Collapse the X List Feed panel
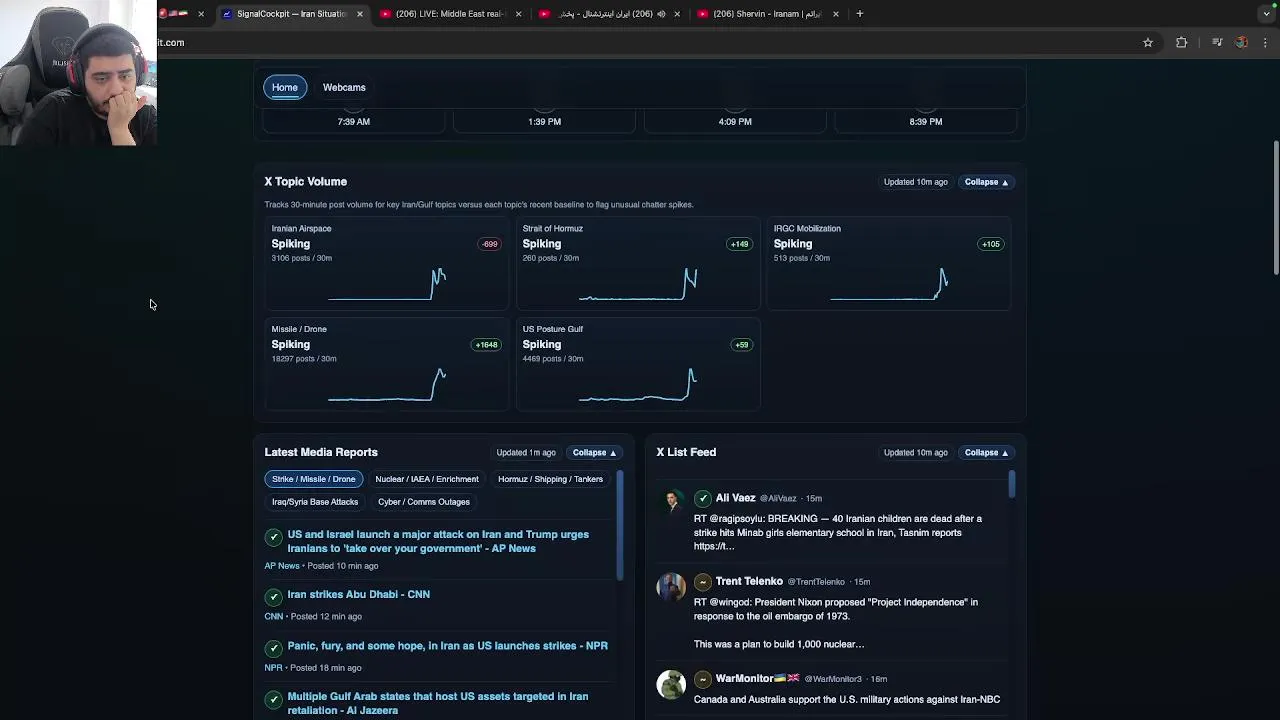Screen dimensions: 1280x720 [x=986, y=453]
